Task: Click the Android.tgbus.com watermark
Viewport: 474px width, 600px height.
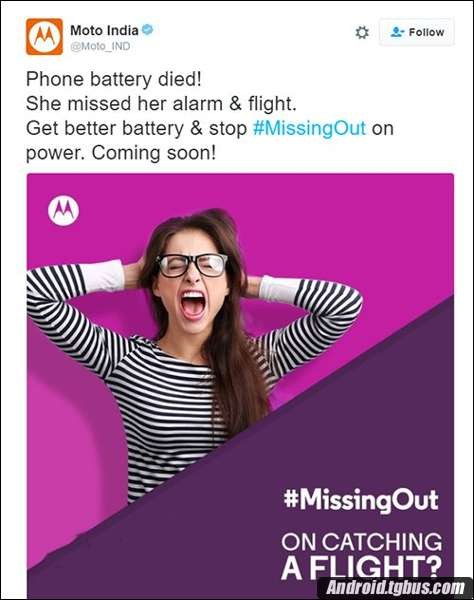Action: 396,587
